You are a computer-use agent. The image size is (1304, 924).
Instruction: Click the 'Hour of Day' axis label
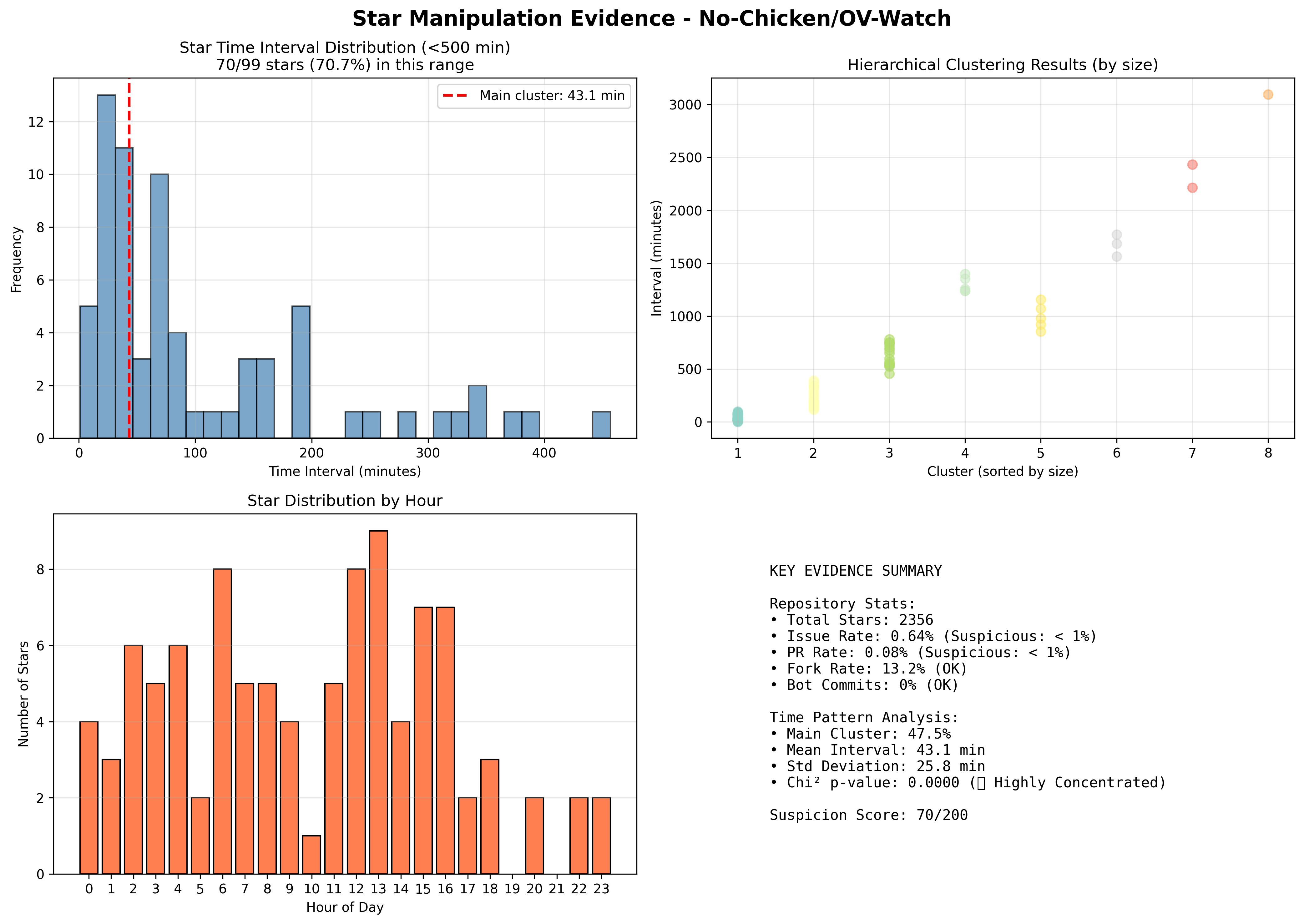(x=345, y=907)
